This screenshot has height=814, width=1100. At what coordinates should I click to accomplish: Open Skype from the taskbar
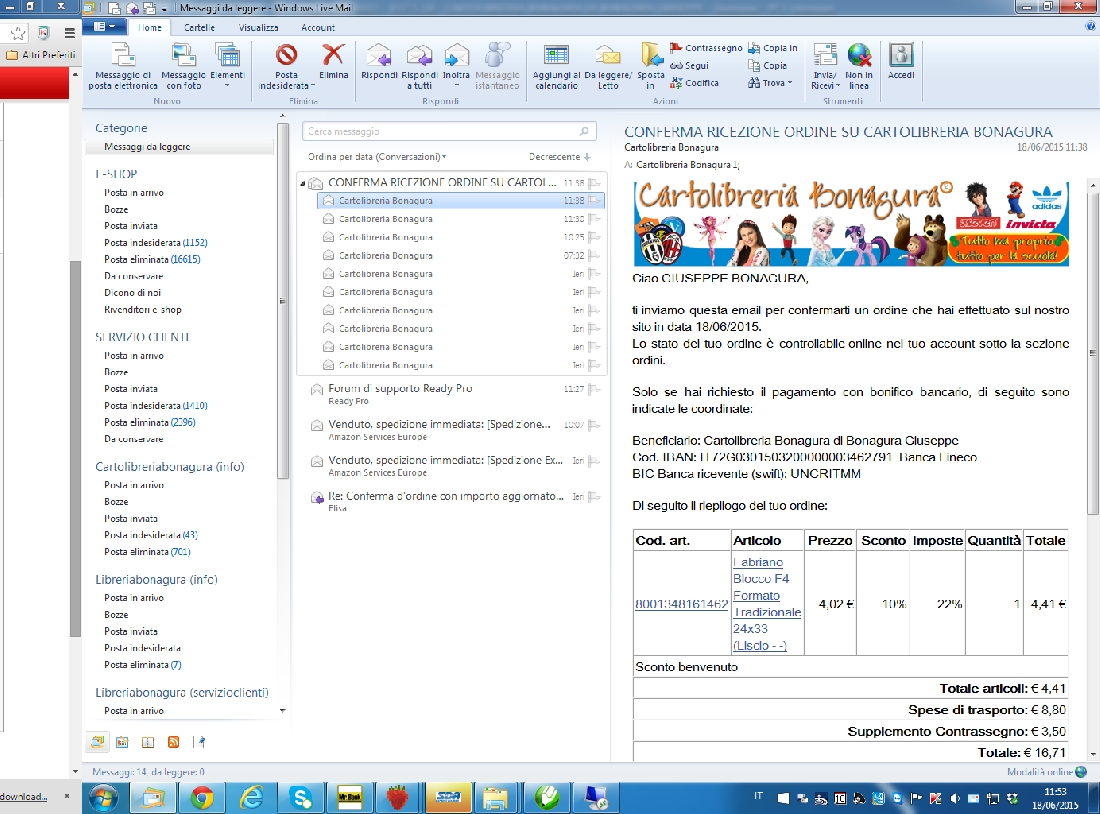(x=302, y=798)
